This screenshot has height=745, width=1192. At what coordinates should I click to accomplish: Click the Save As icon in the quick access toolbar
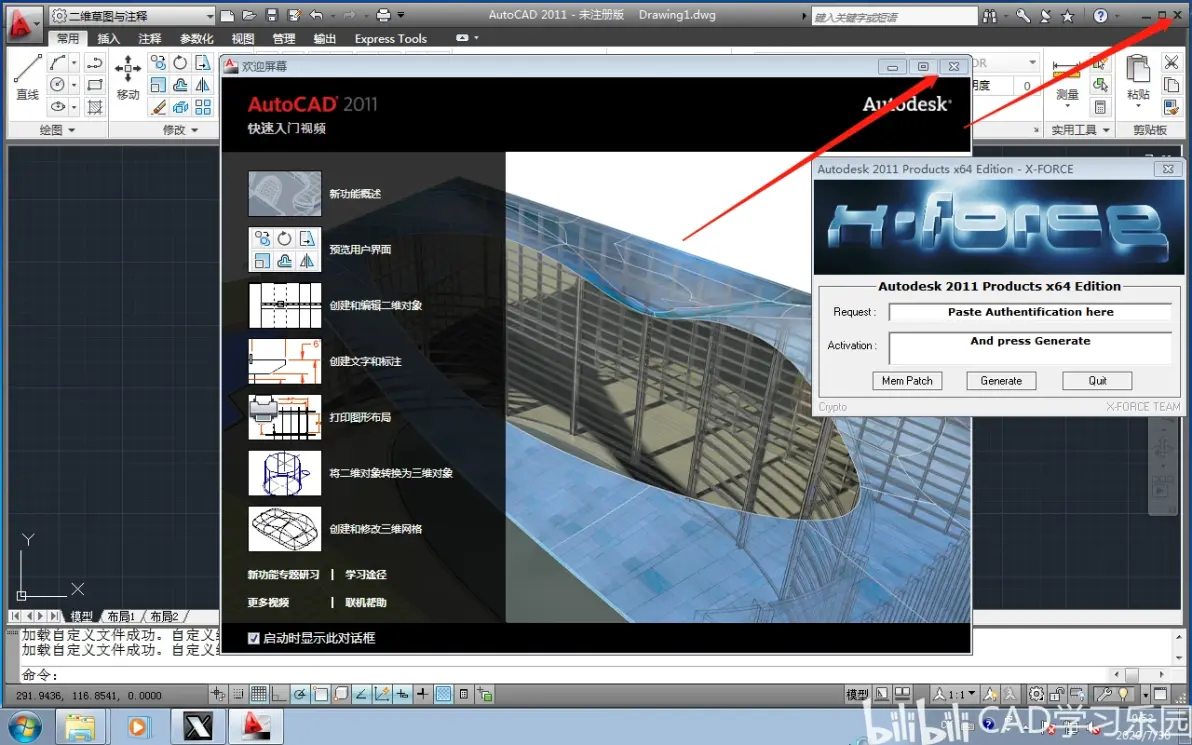(x=294, y=15)
